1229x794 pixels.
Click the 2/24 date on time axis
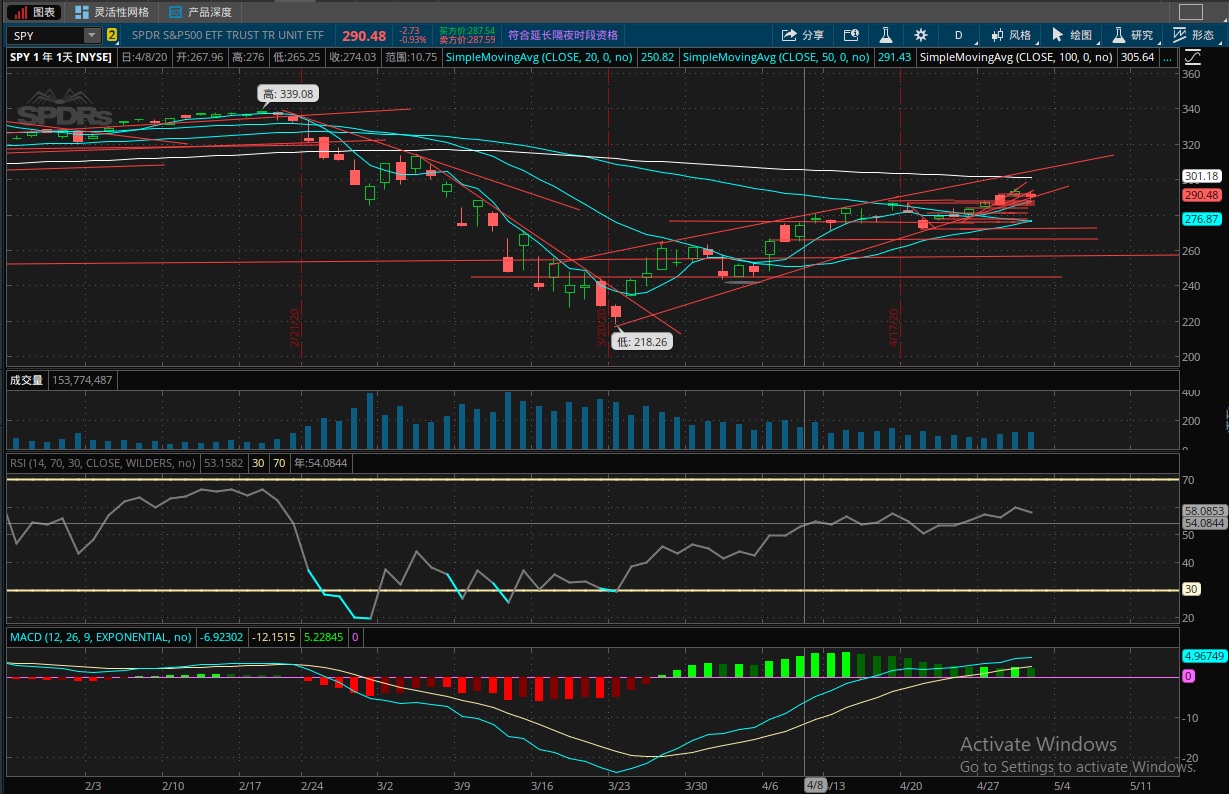point(312,785)
